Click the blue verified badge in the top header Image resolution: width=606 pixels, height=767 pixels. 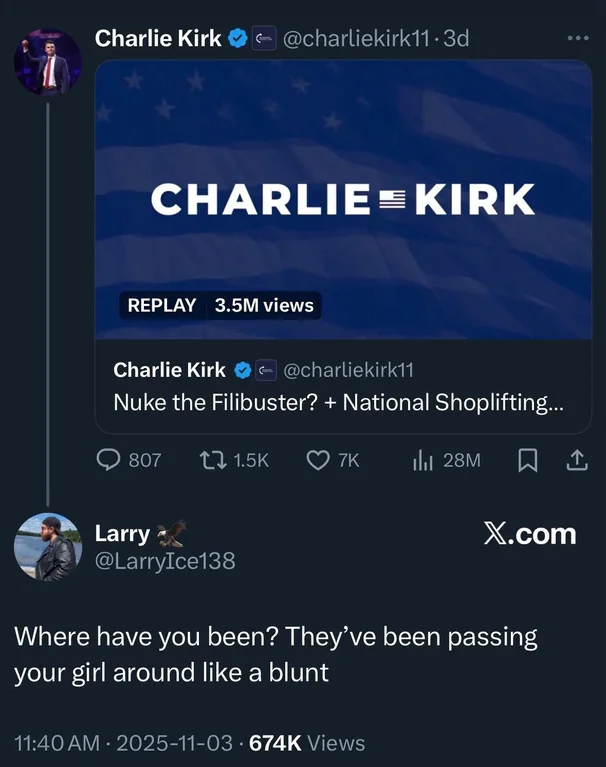(238, 39)
